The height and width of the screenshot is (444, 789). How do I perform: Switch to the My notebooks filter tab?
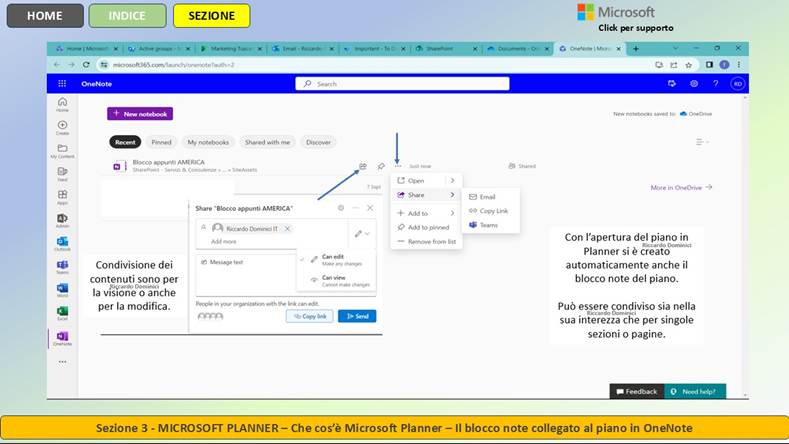(208, 142)
